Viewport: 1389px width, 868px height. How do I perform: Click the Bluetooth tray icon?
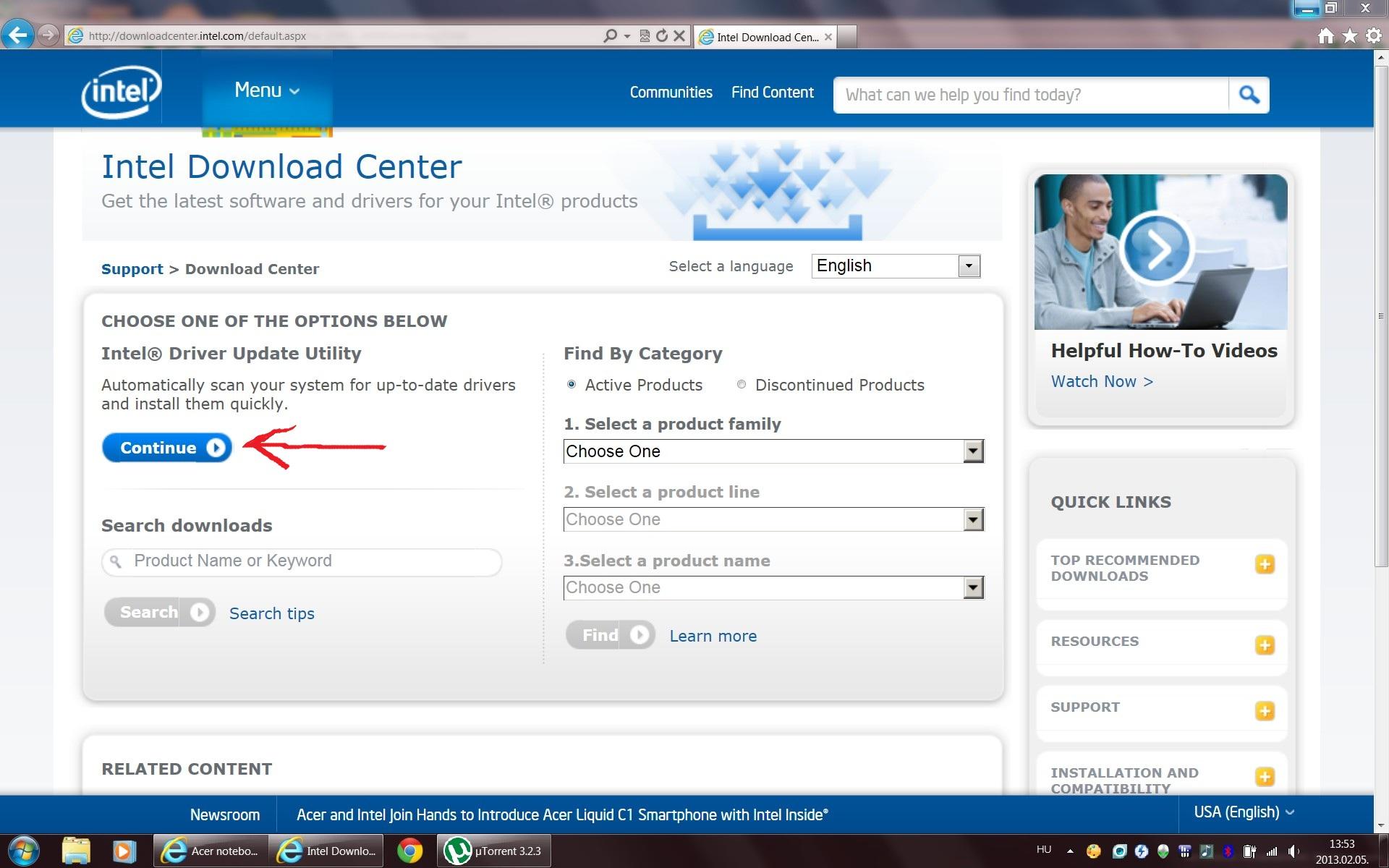(x=1228, y=851)
